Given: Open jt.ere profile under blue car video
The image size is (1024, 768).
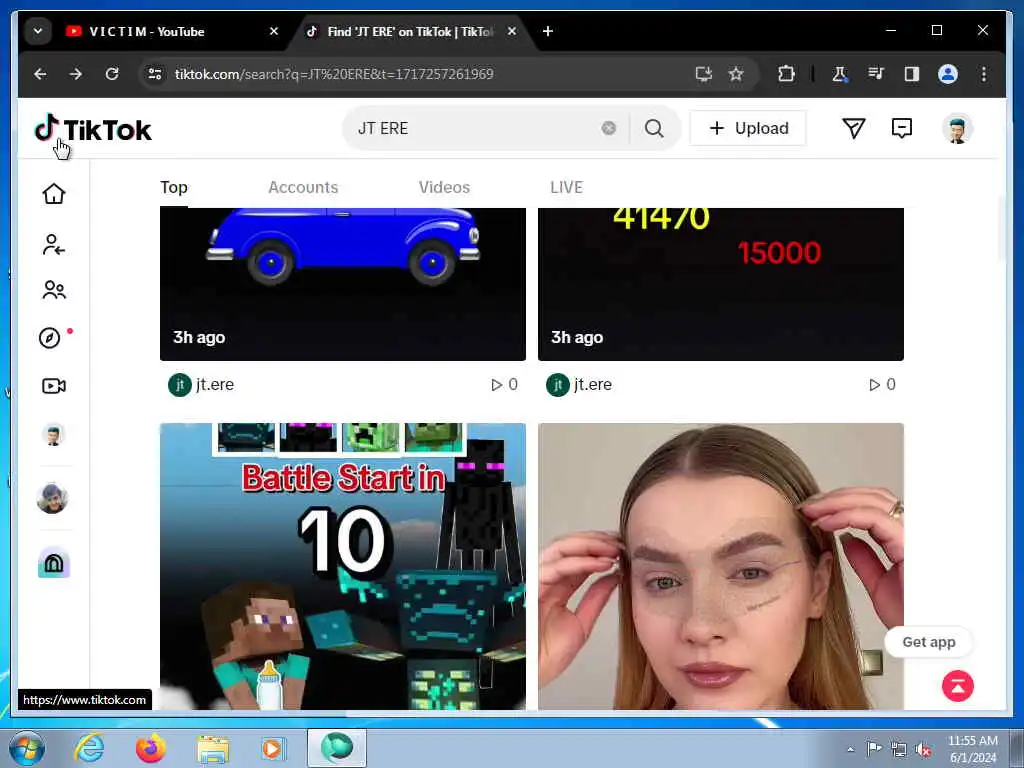Looking at the screenshot, I should 201,385.
